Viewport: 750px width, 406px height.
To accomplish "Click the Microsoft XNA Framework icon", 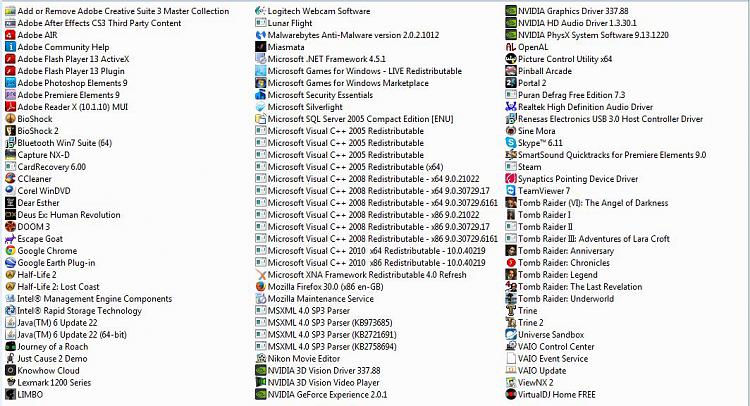I will (260, 274).
